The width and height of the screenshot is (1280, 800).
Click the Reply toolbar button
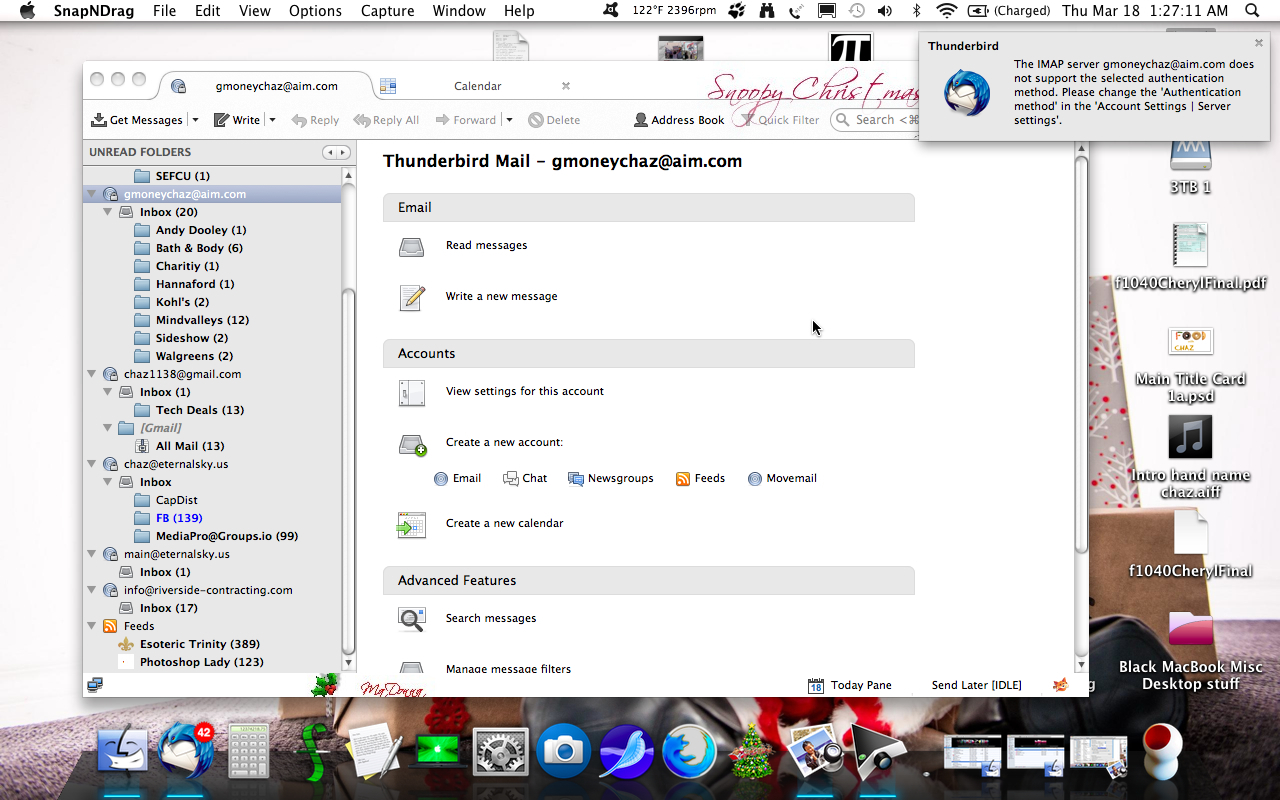click(x=315, y=120)
